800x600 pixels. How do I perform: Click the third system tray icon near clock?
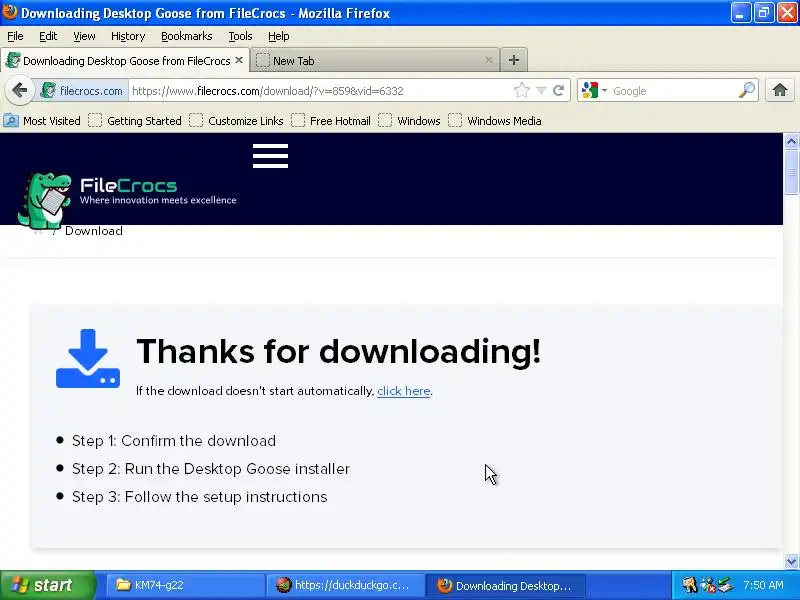[726, 585]
